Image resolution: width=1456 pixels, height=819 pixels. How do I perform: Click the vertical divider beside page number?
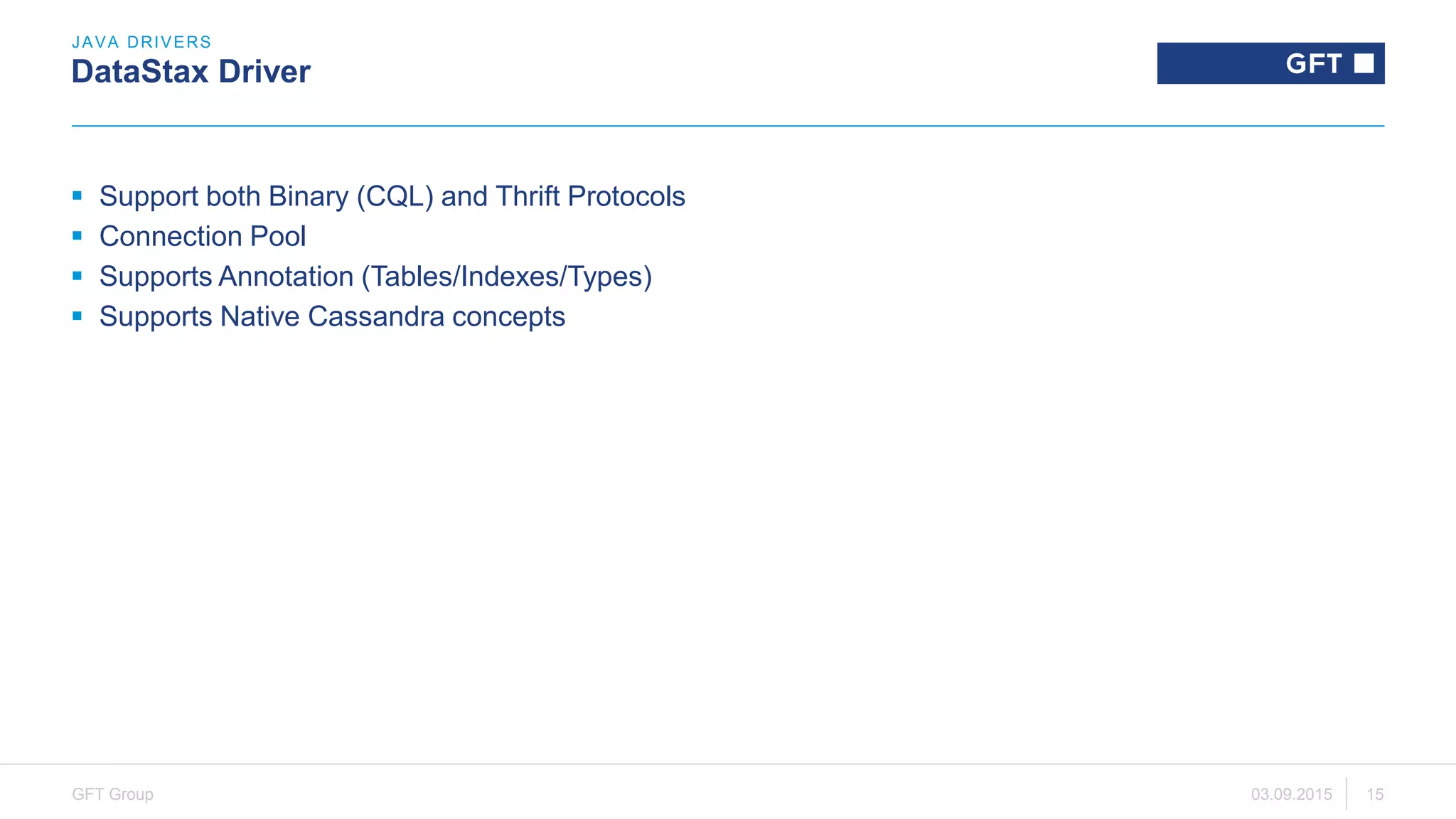click(1347, 793)
